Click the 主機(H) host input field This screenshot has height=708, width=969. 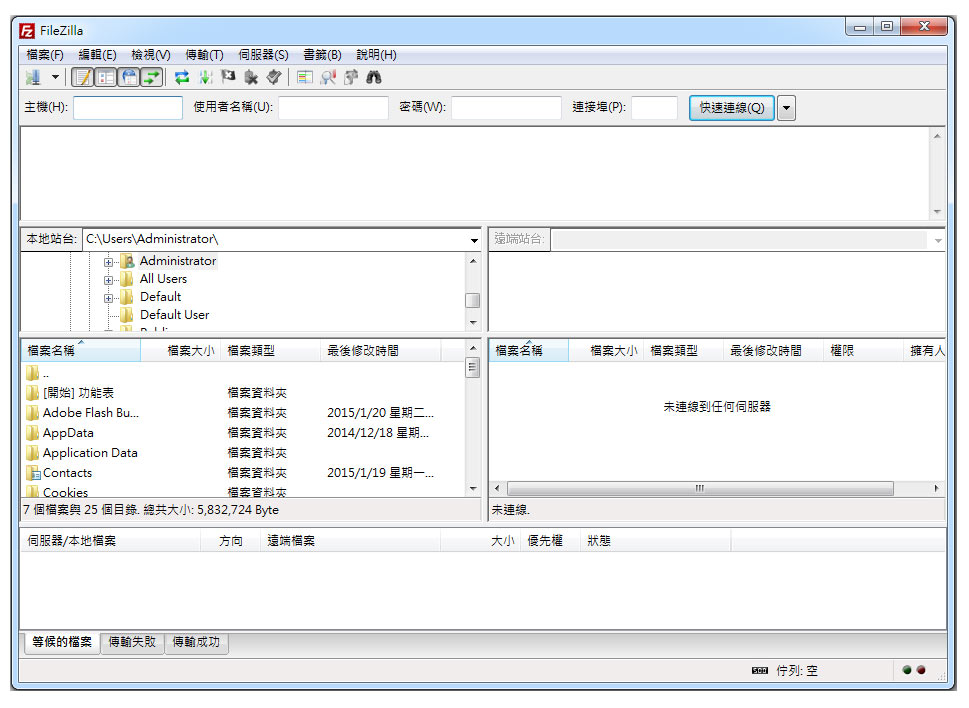pos(128,107)
